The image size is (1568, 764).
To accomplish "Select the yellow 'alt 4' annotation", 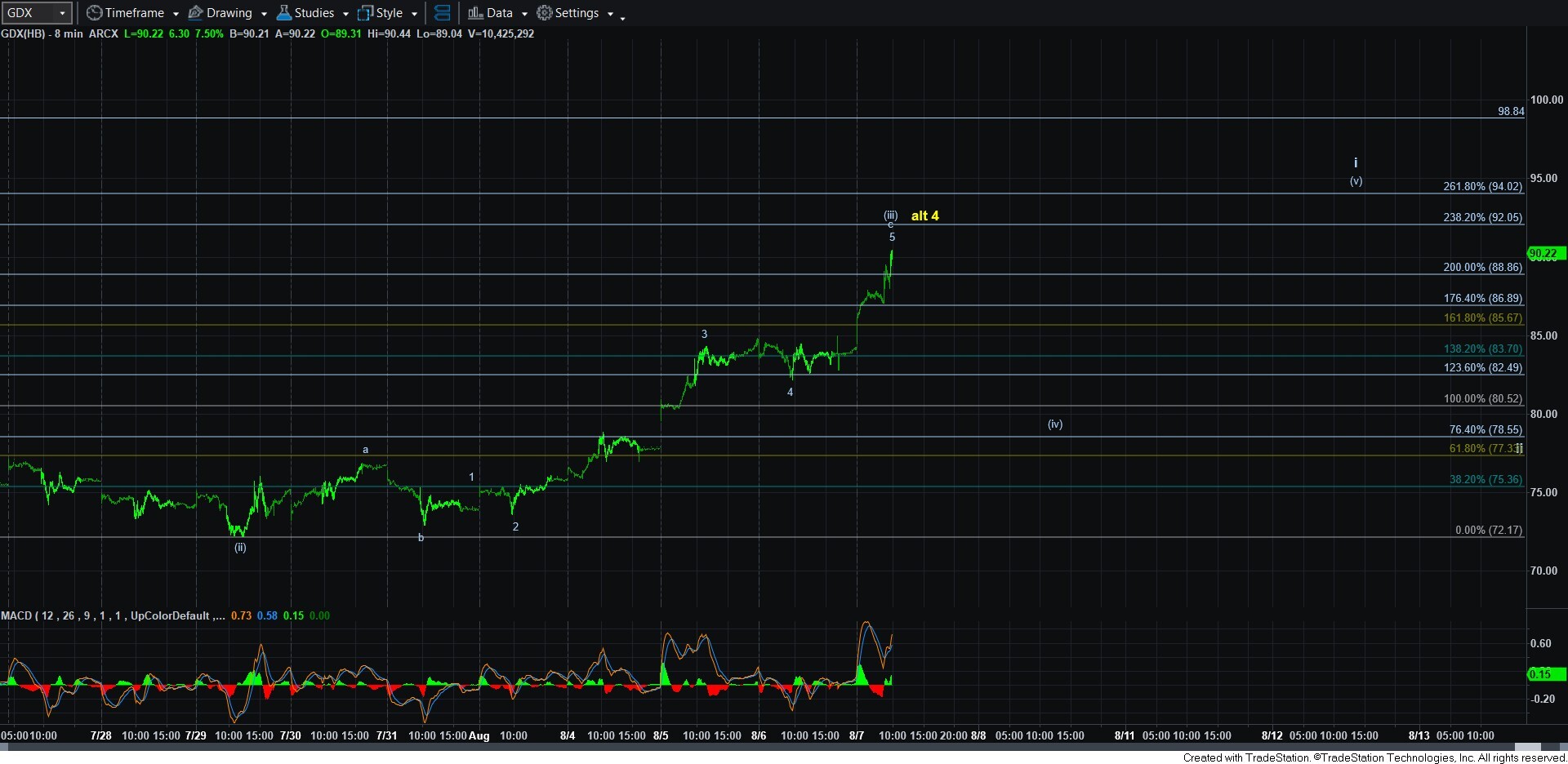I will pyautogui.click(x=924, y=215).
